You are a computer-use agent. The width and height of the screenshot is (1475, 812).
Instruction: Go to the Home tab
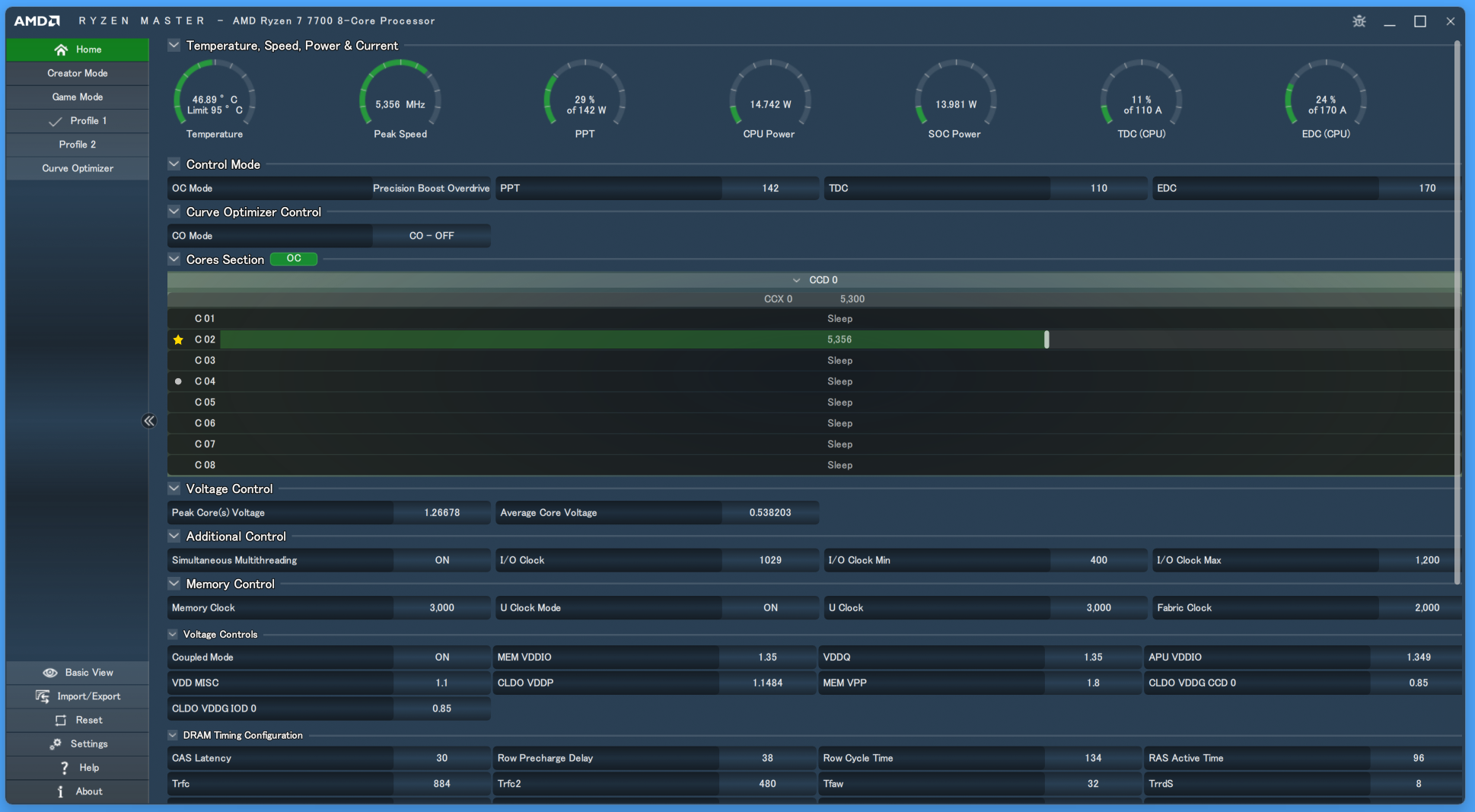[x=78, y=49]
